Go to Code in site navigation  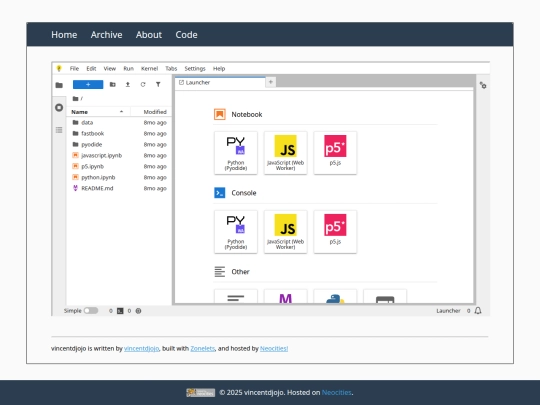[x=186, y=35]
